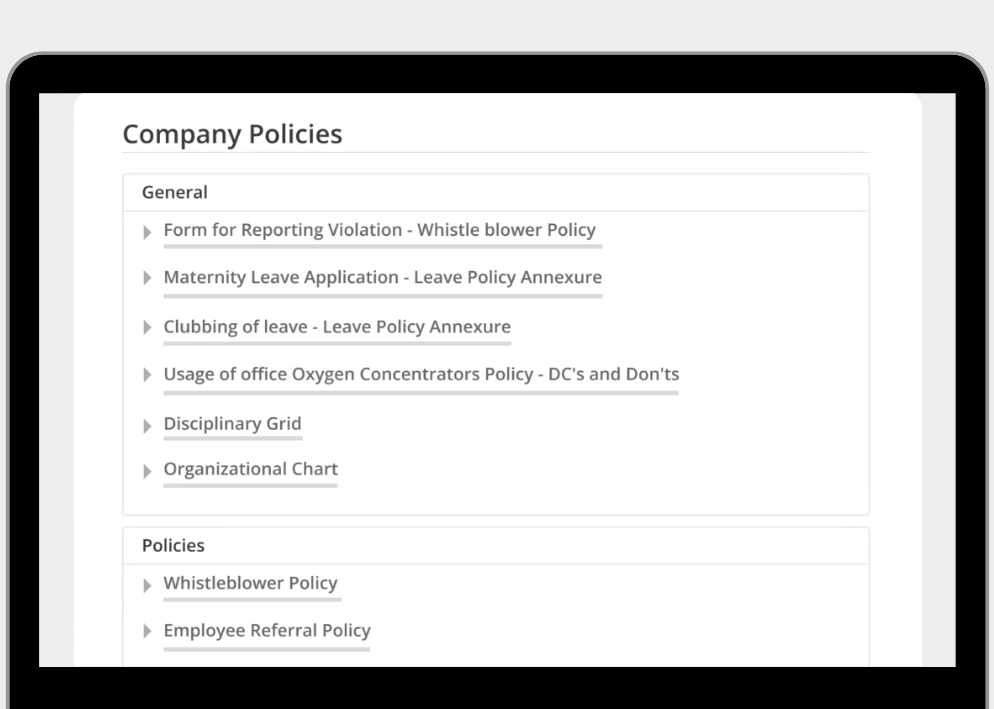Open Clubbing of leave Annexure link
Image resolution: width=994 pixels, height=709 pixels.
337,327
